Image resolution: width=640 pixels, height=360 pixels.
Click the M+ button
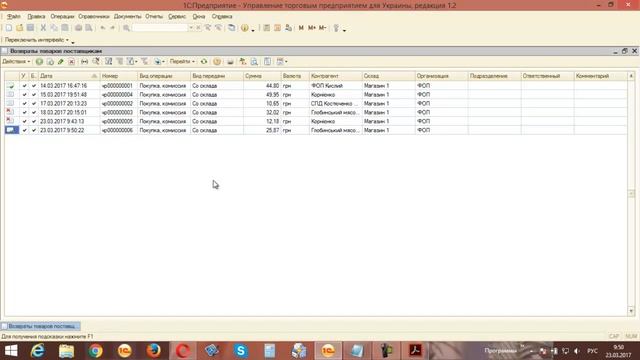tap(312, 28)
